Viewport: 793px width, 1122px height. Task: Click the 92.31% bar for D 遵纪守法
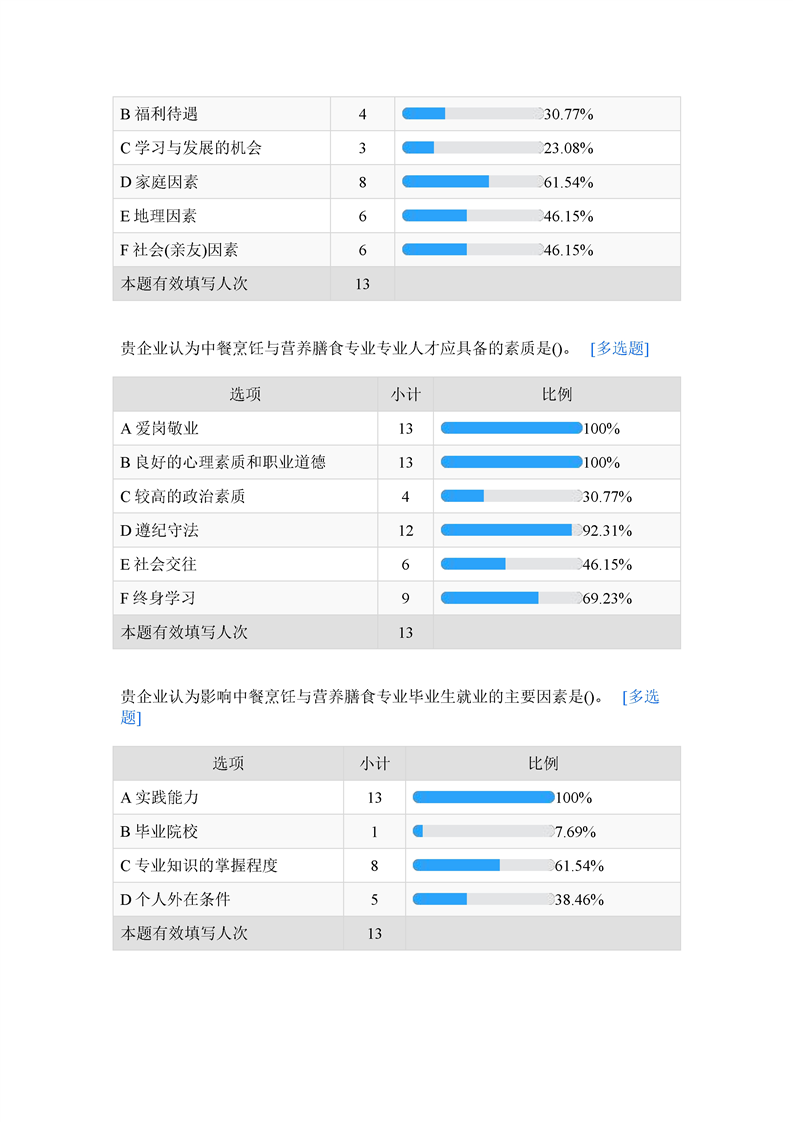point(510,530)
